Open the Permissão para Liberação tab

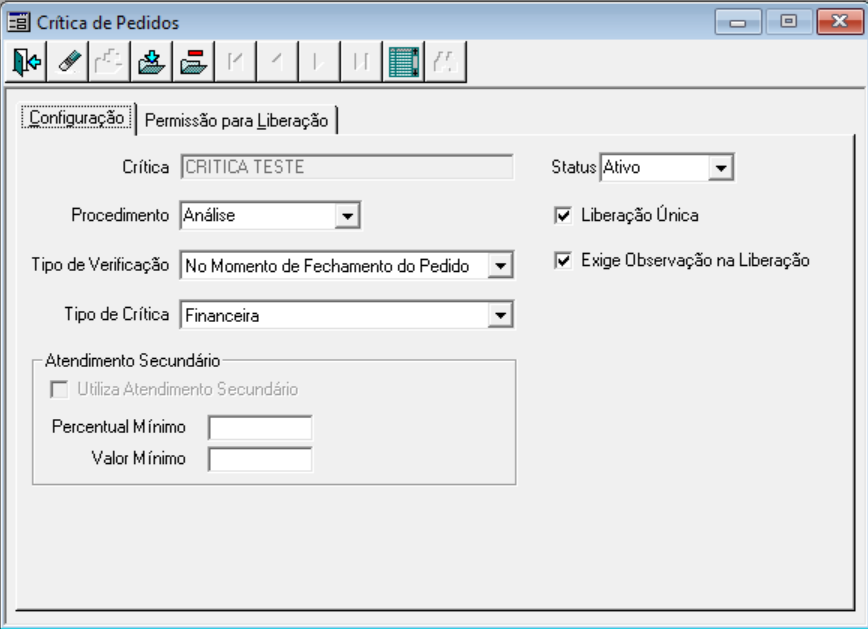coord(236,120)
